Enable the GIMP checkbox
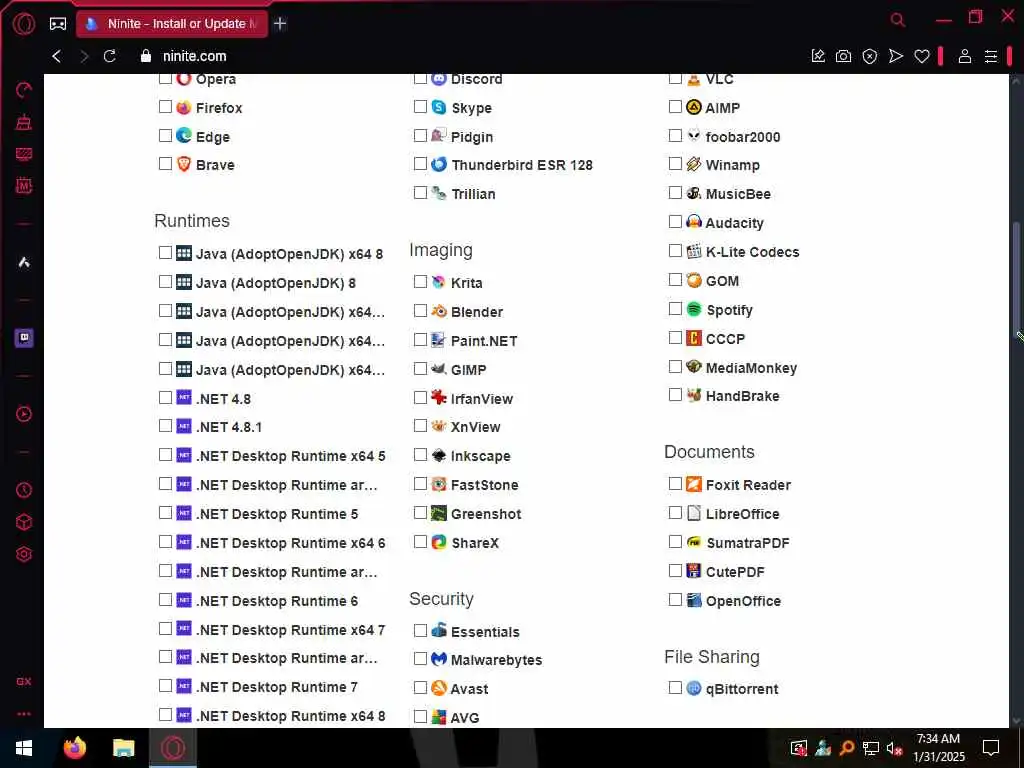This screenshot has height=768, width=1024. 421,369
